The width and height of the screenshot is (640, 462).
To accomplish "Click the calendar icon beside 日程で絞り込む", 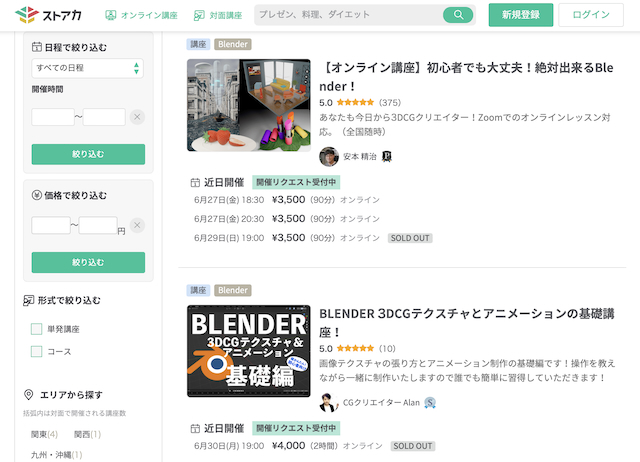I will (37, 47).
